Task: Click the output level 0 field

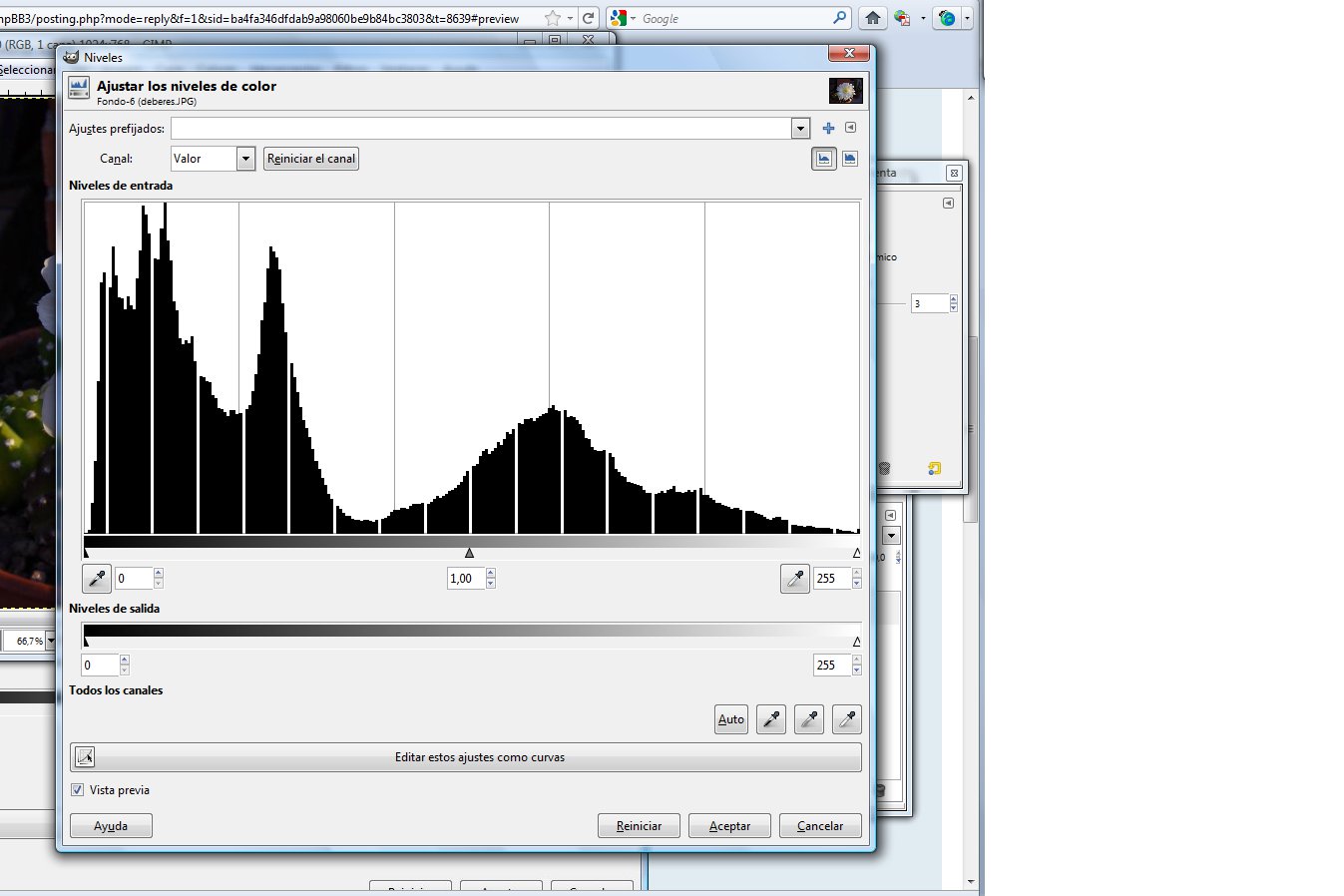Action: tap(100, 665)
